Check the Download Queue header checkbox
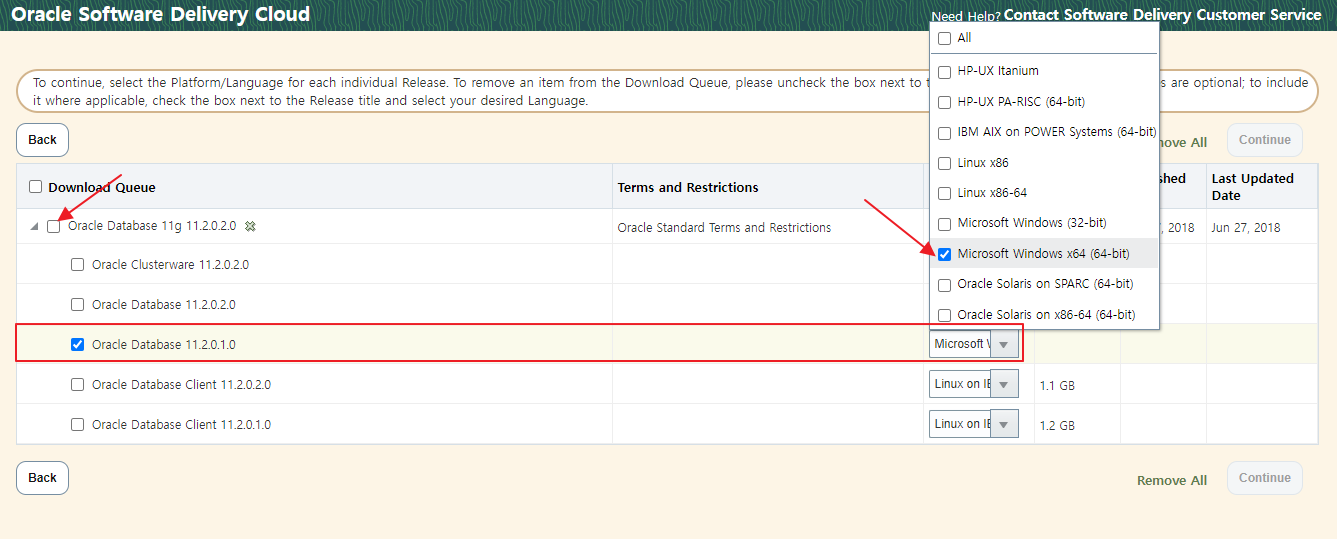Viewport: 1337px width, 539px height. pyautogui.click(x=36, y=187)
